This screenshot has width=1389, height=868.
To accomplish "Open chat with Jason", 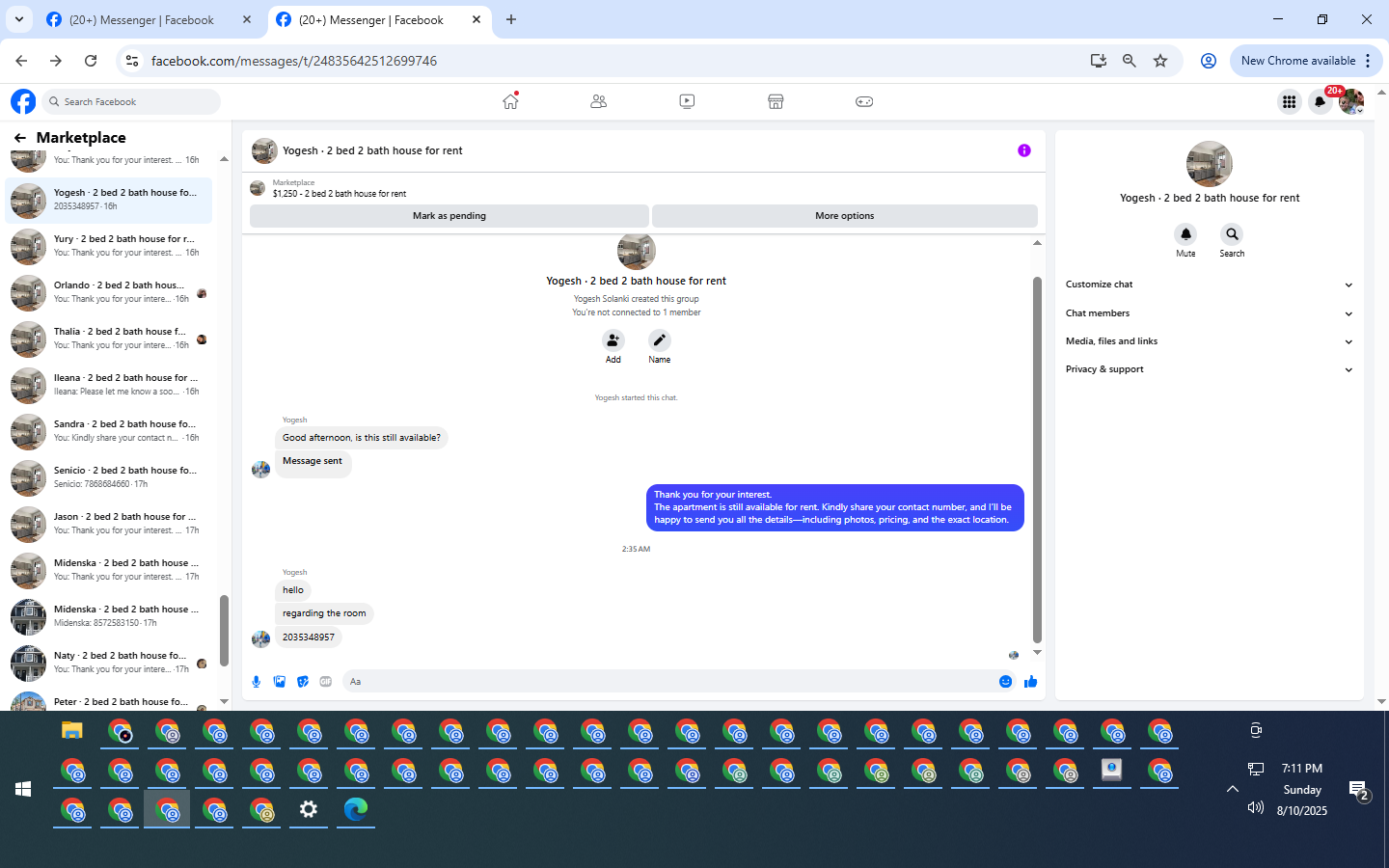I will pos(109,525).
